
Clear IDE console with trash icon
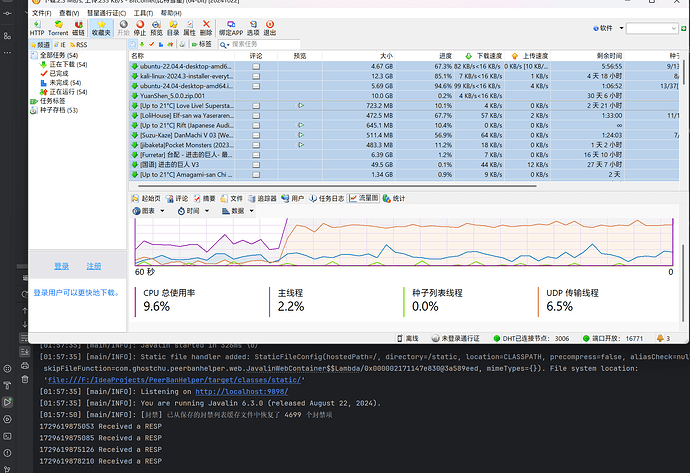25,379
